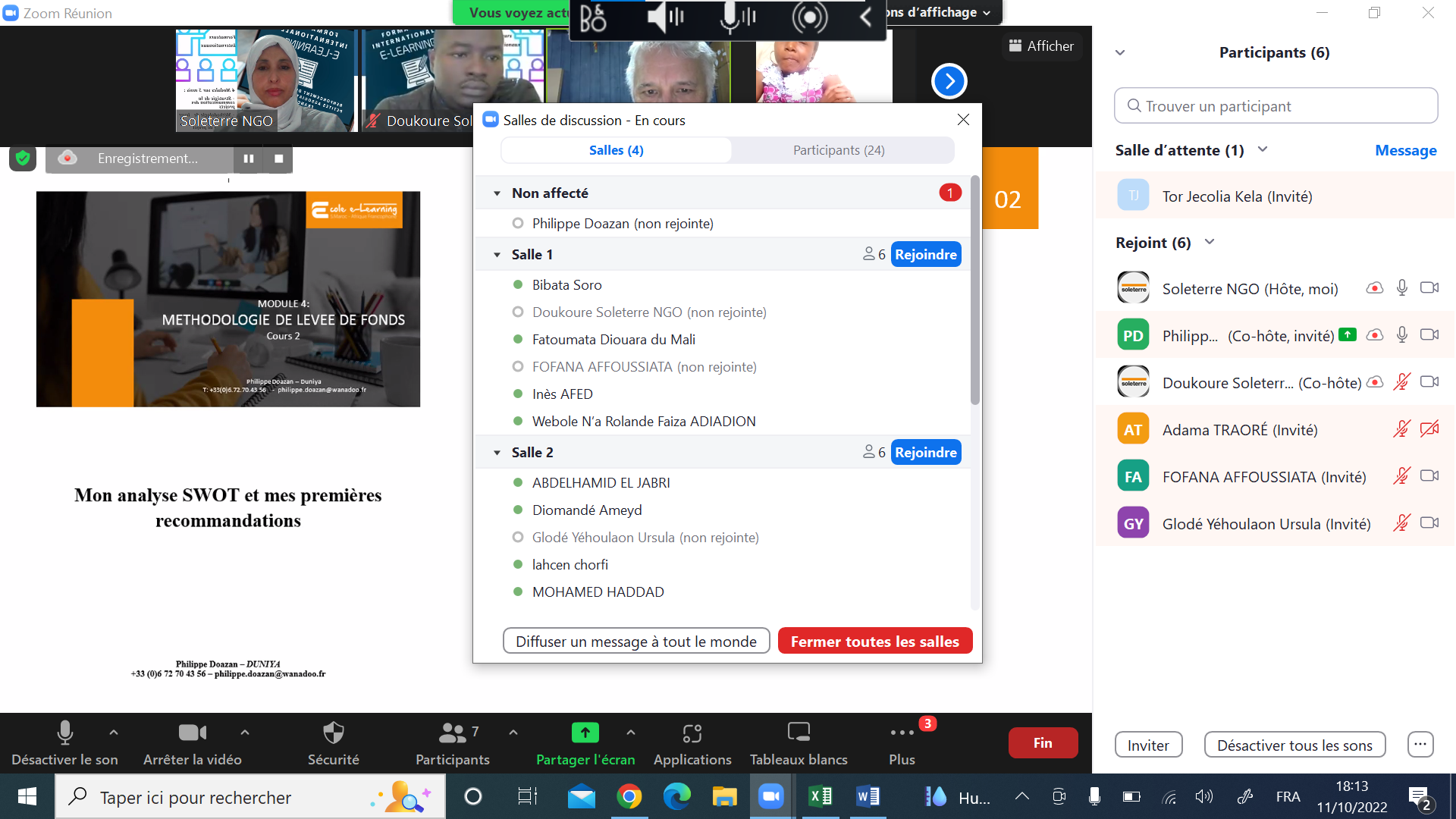Image resolution: width=1456 pixels, height=819 pixels.
Task: Click microphone icon in audio overlay
Action: pyautogui.click(x=736, y=17)
